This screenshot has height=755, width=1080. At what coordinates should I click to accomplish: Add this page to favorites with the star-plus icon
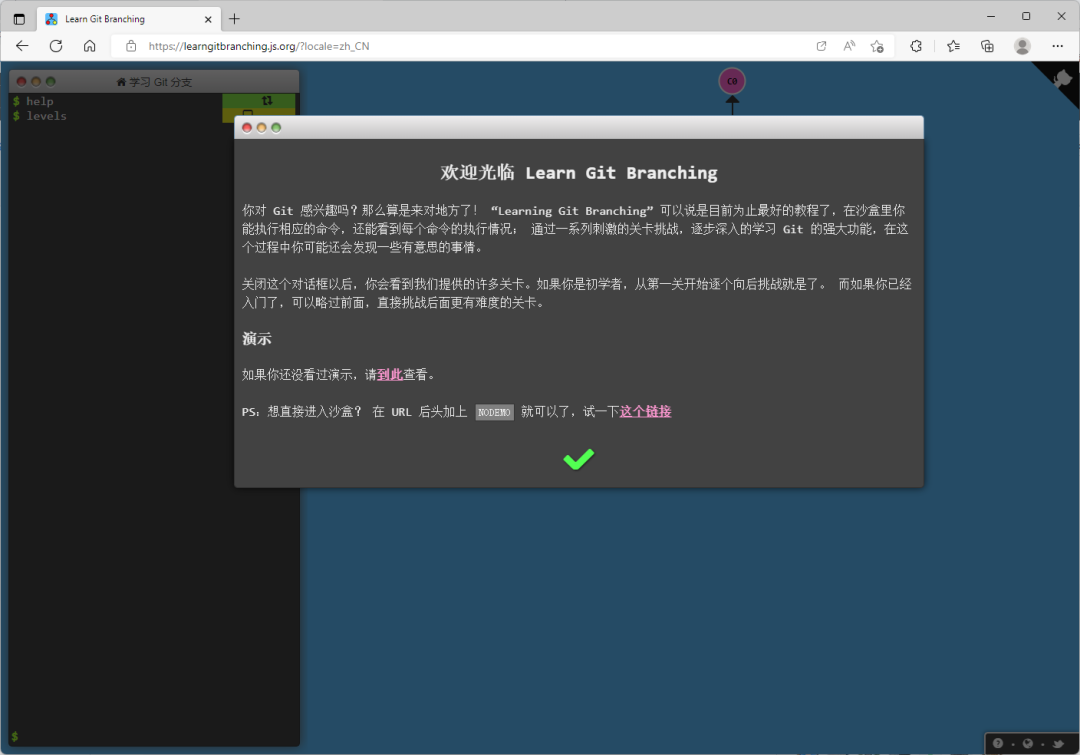coord(877,46)
